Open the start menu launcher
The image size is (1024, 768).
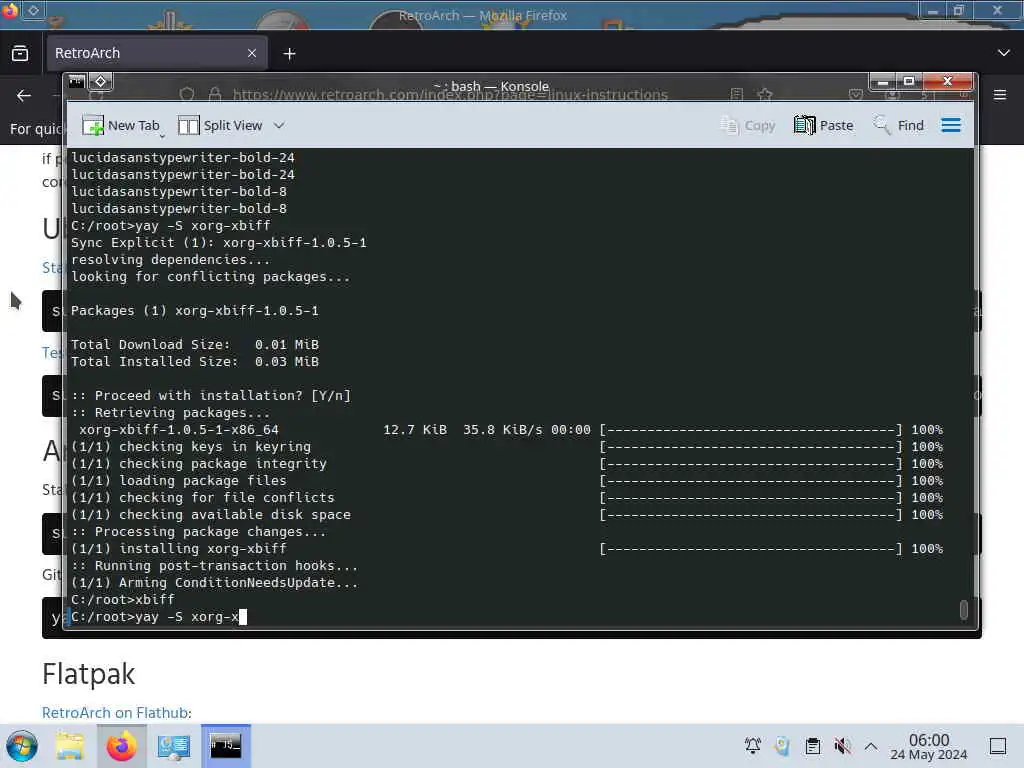point(22,746)
